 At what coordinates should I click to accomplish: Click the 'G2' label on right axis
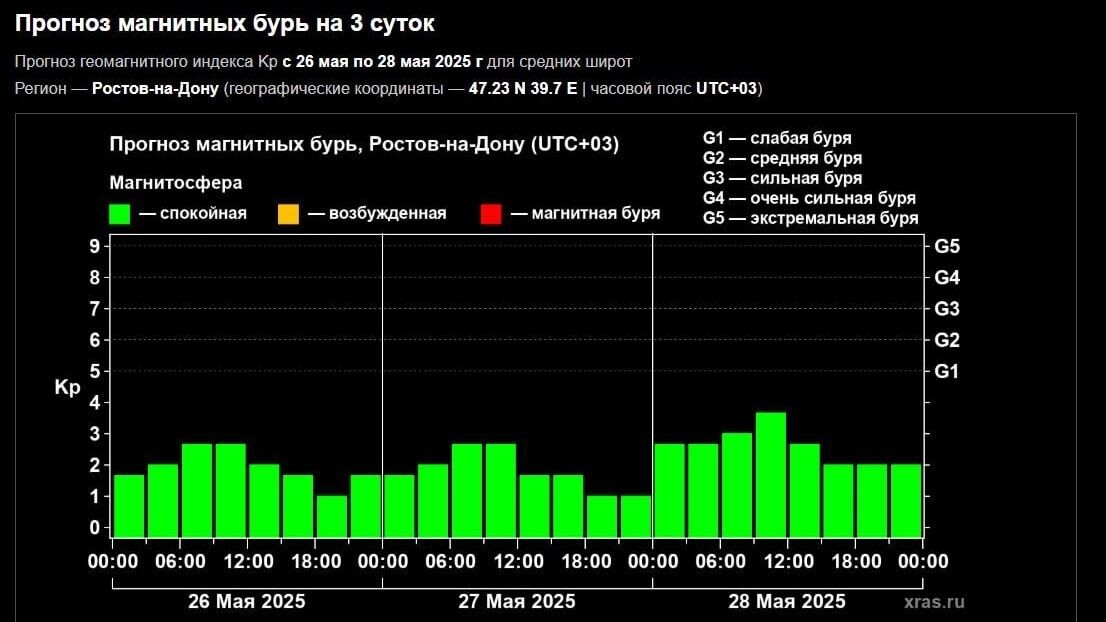(x=947, y=341)
